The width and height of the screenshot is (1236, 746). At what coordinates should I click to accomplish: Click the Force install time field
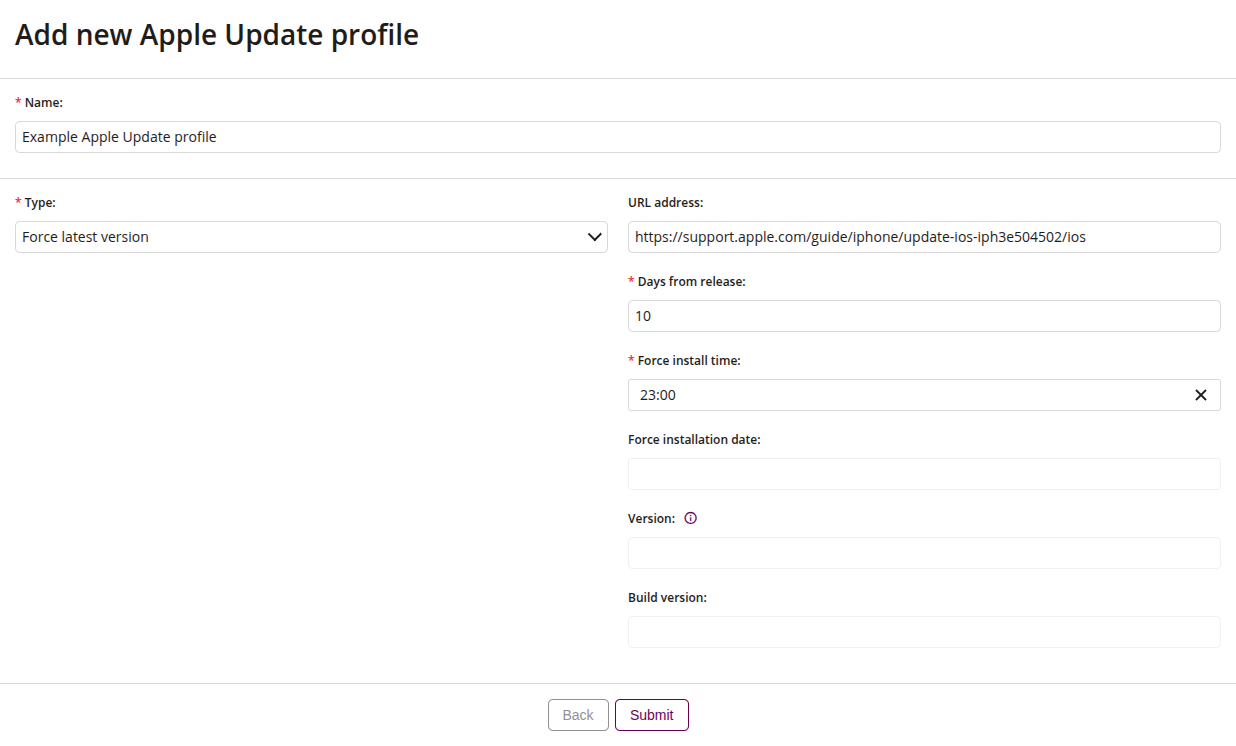click(x=900, y=394)
